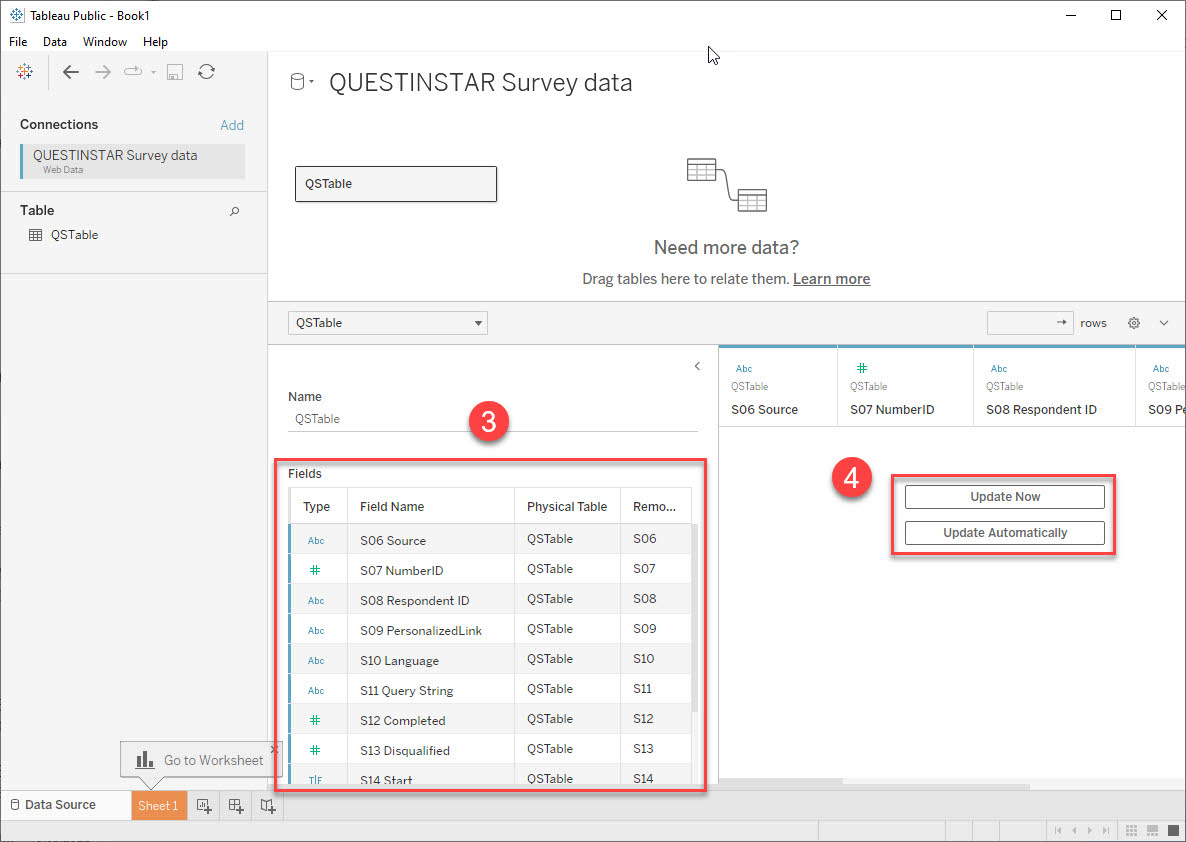Click the forward arrow in the toolbar
Viewport: 1186px width, 842px height.
(103, 72)
